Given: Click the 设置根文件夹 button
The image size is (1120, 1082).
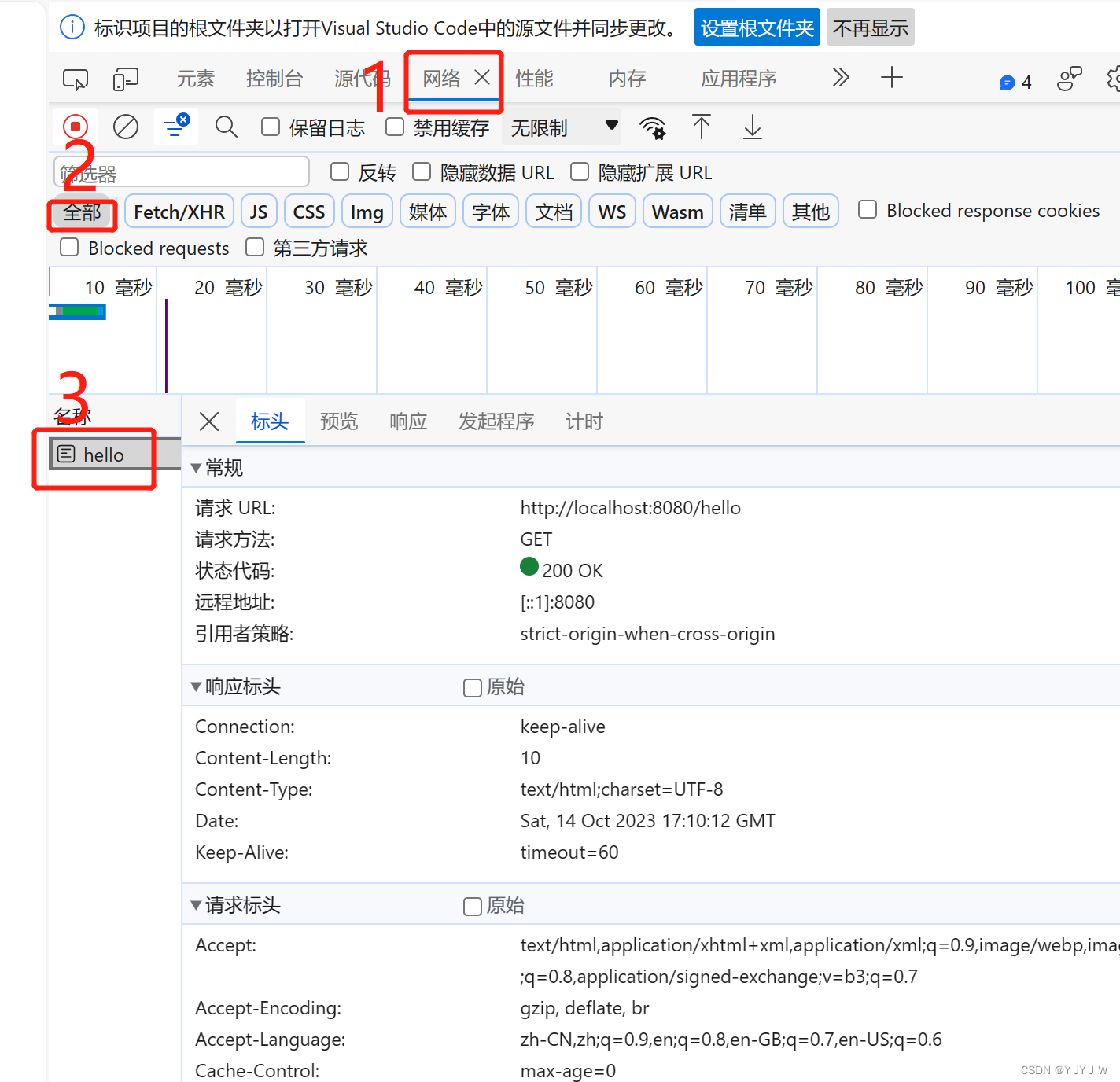Looking at the screenshot, I should [x=756, y=26].
